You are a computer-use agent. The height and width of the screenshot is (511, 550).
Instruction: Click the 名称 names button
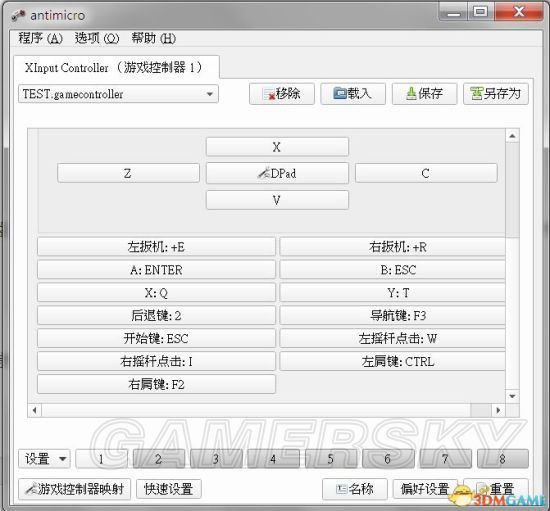pos(355,489)
